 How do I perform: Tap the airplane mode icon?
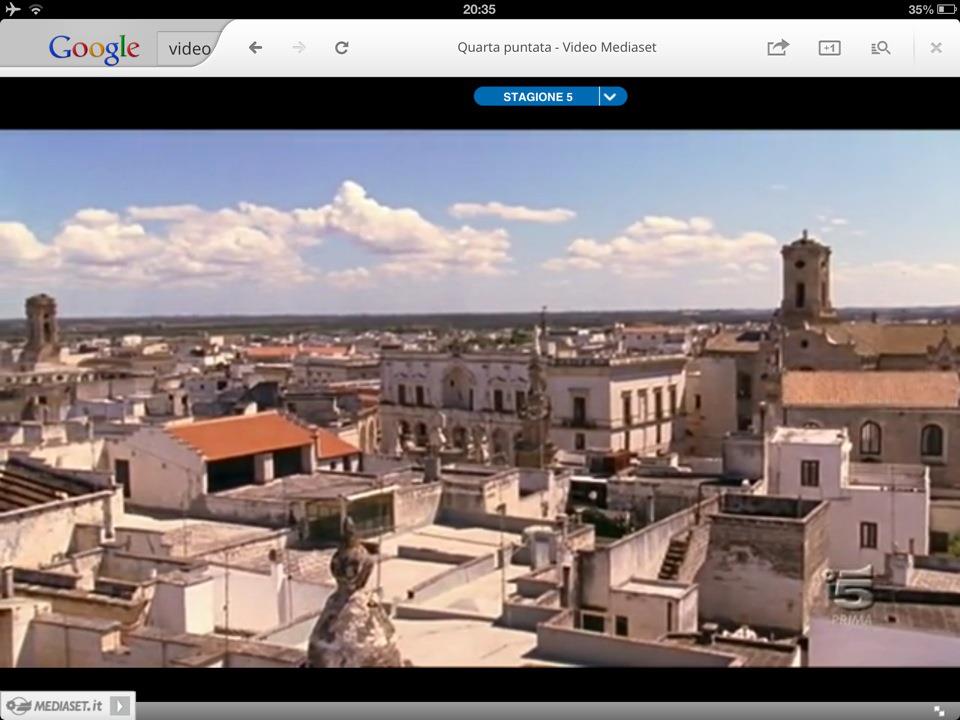[x=12, y=9]
